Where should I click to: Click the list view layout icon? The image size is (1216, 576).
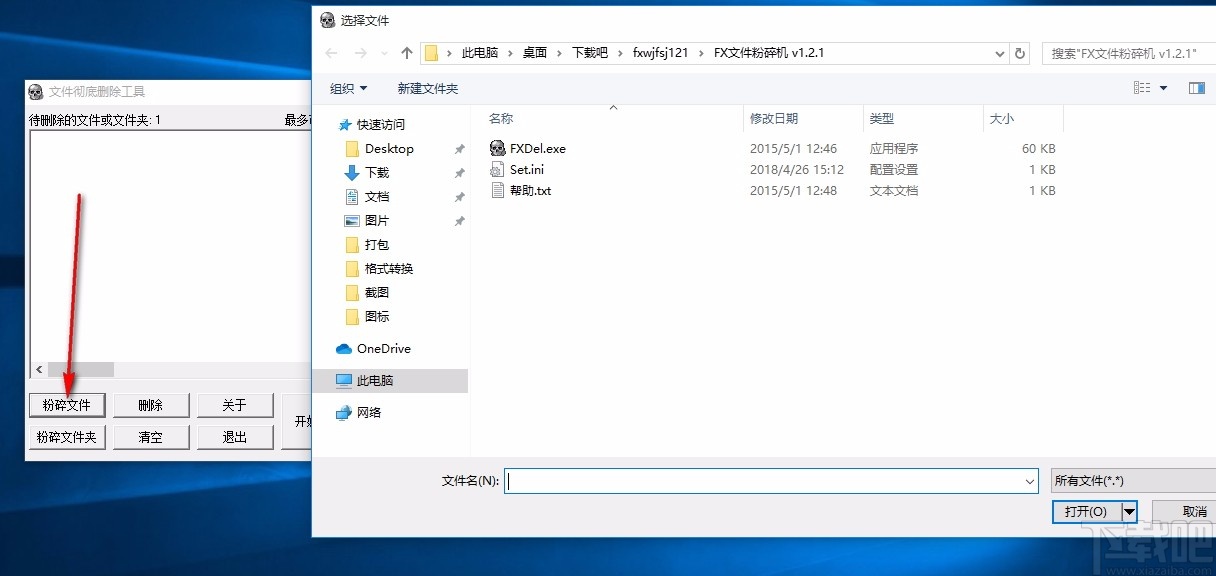(1140, 87)
